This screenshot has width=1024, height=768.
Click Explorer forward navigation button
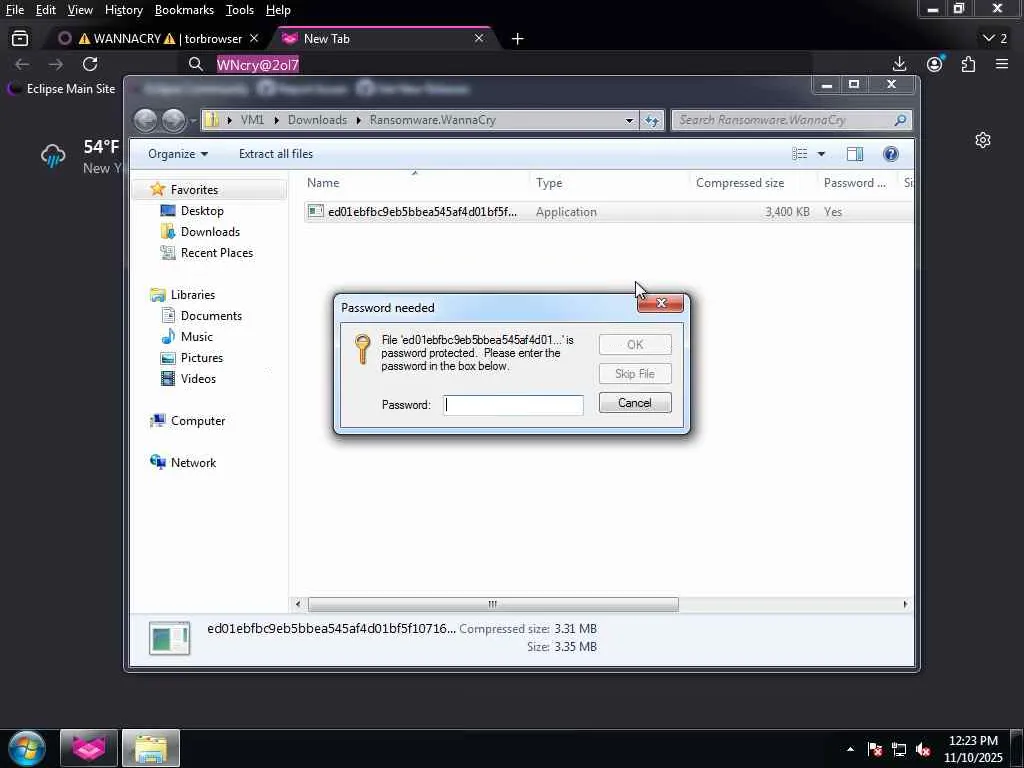[x=174, y=120]
